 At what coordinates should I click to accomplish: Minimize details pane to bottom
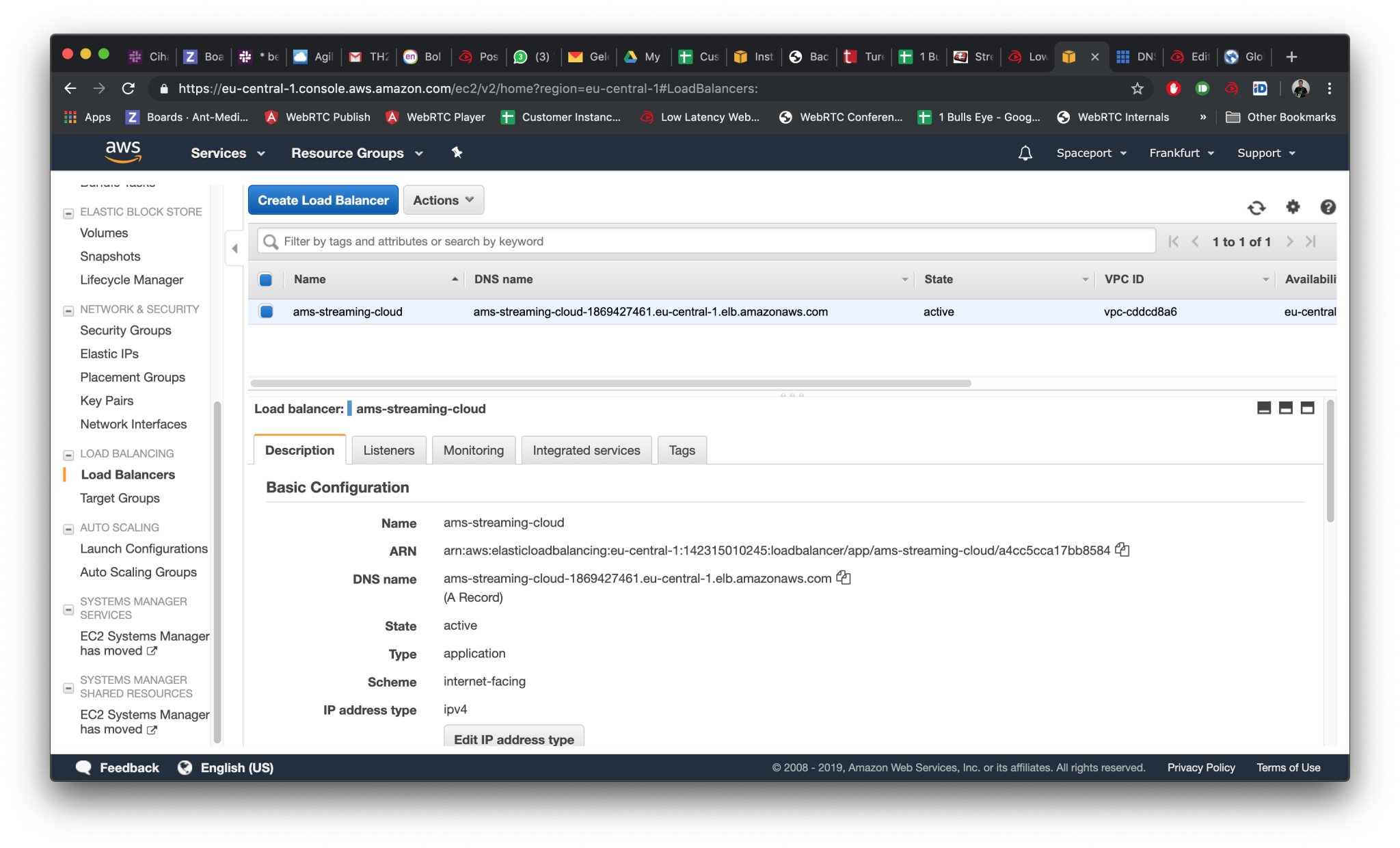[1264, 408]
